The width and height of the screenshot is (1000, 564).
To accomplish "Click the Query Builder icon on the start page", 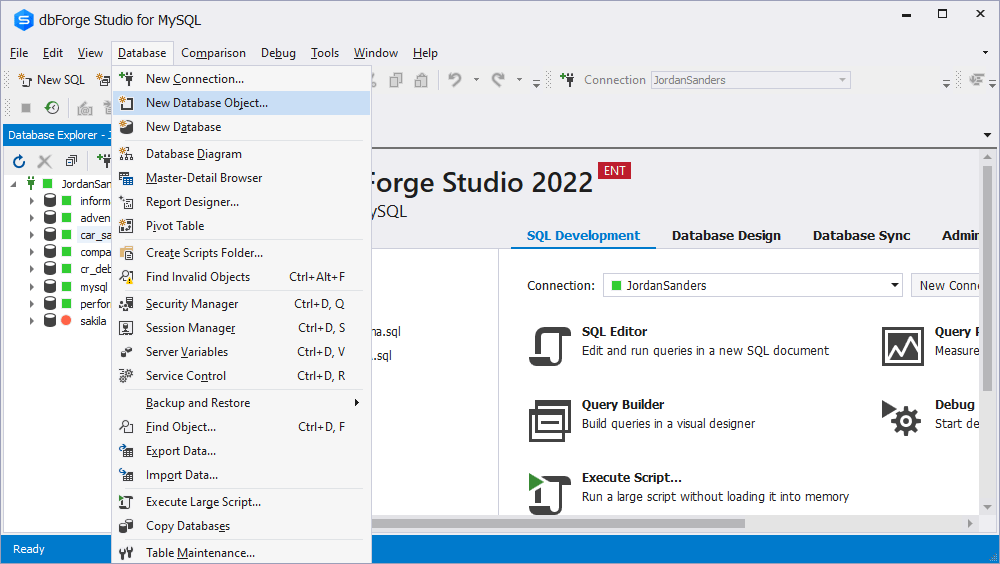I will (x=549, y=420).
